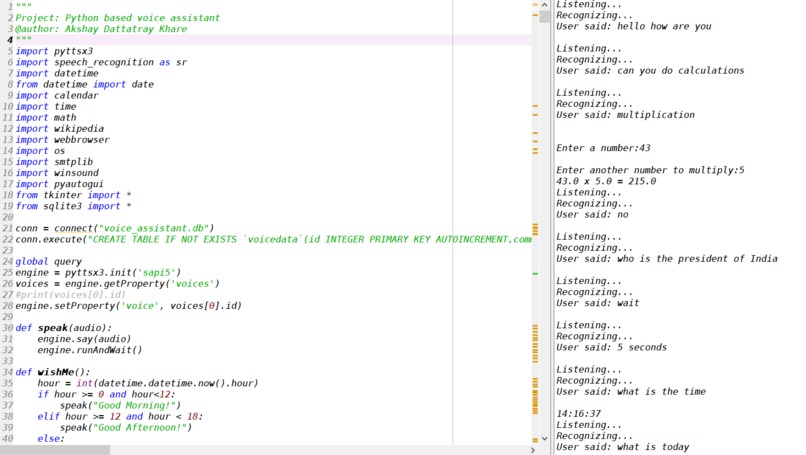The width and height of the screenshot is (806, 455).
Task: Click the pyttsx3.init('sapi5') line
Action: coord(98,272)
